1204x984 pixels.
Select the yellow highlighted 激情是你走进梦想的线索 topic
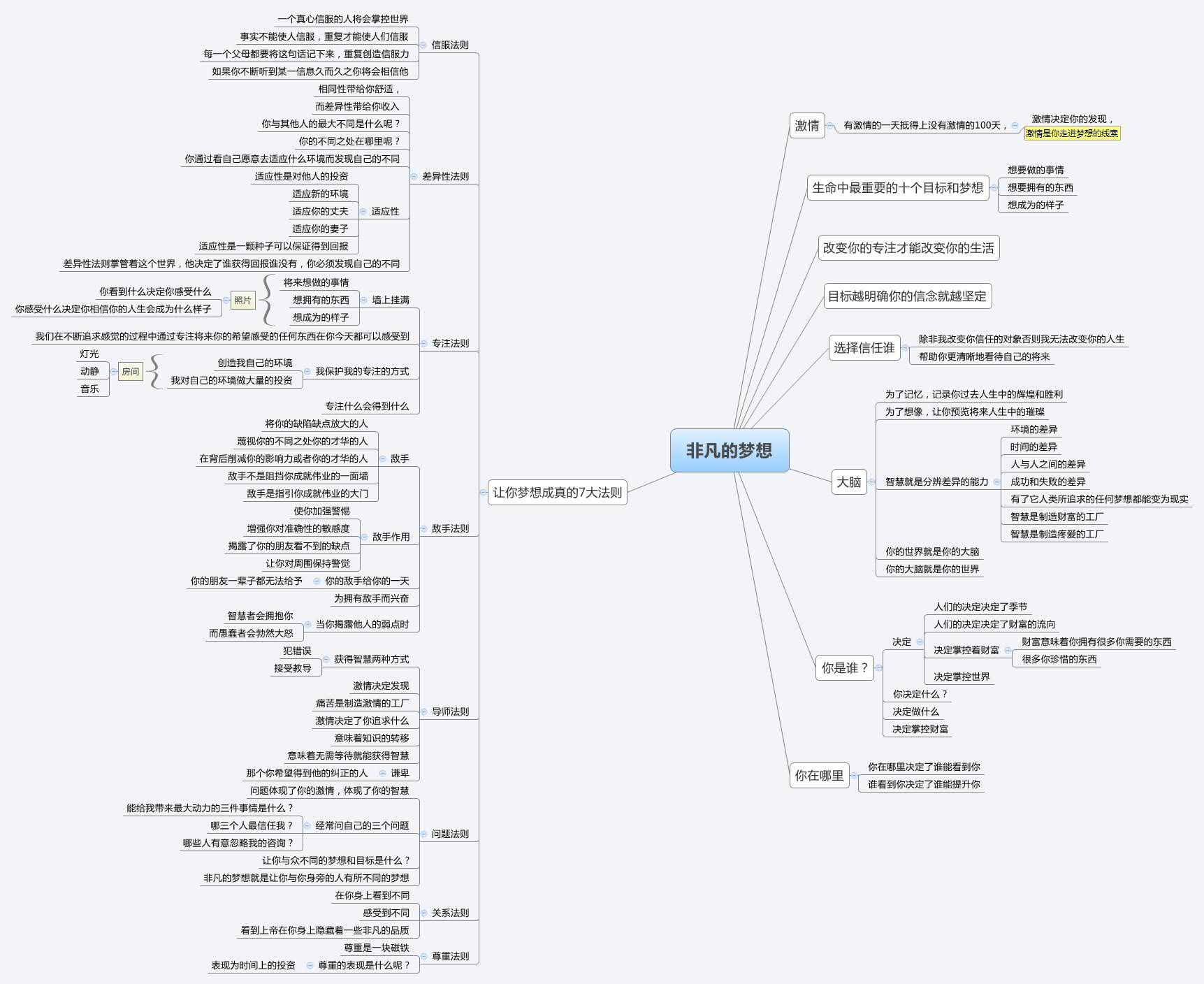pyautogui.click(x=1072, y=133)
